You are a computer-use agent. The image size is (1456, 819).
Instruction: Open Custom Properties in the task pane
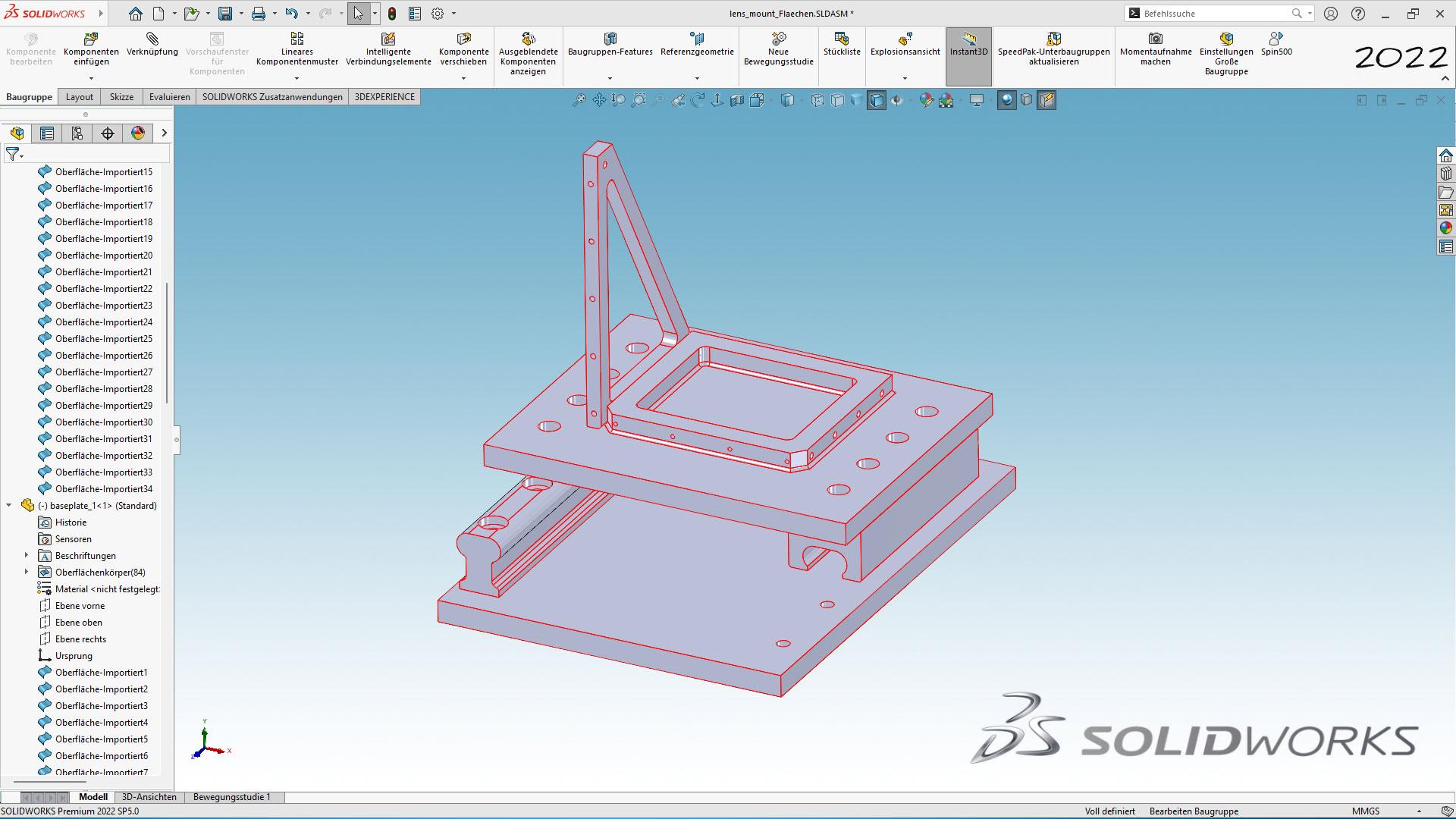click(1446, 246)
